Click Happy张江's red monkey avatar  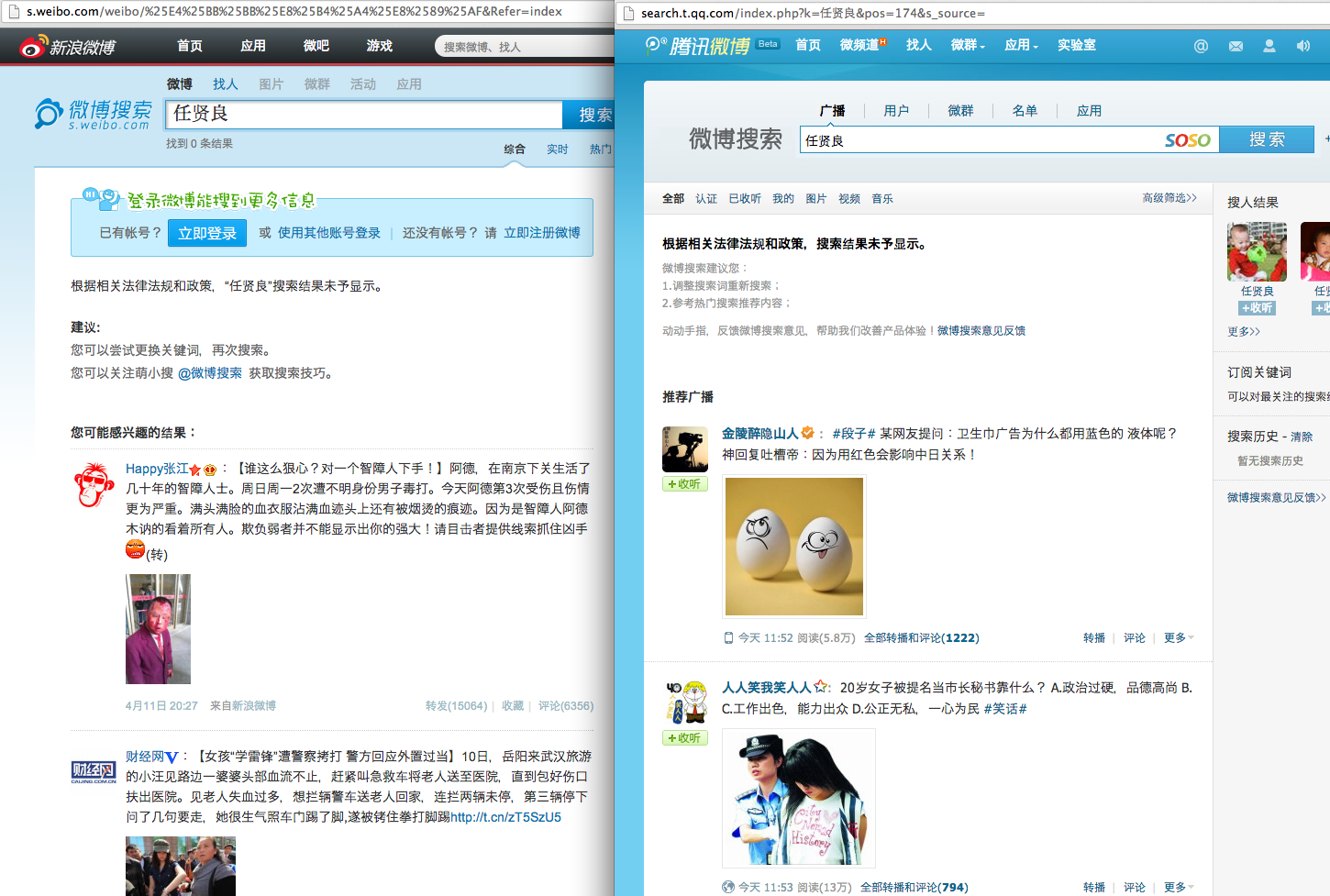pos(94,485)
